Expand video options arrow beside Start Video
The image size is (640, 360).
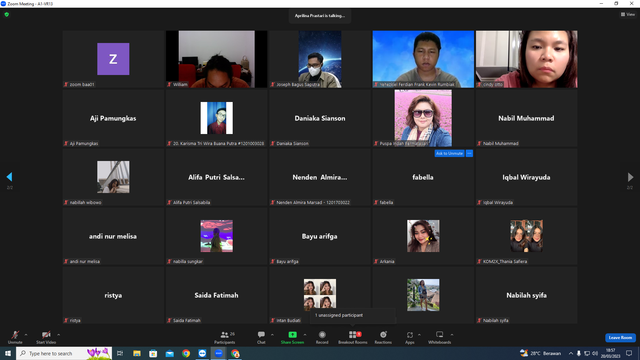[58, 335]
